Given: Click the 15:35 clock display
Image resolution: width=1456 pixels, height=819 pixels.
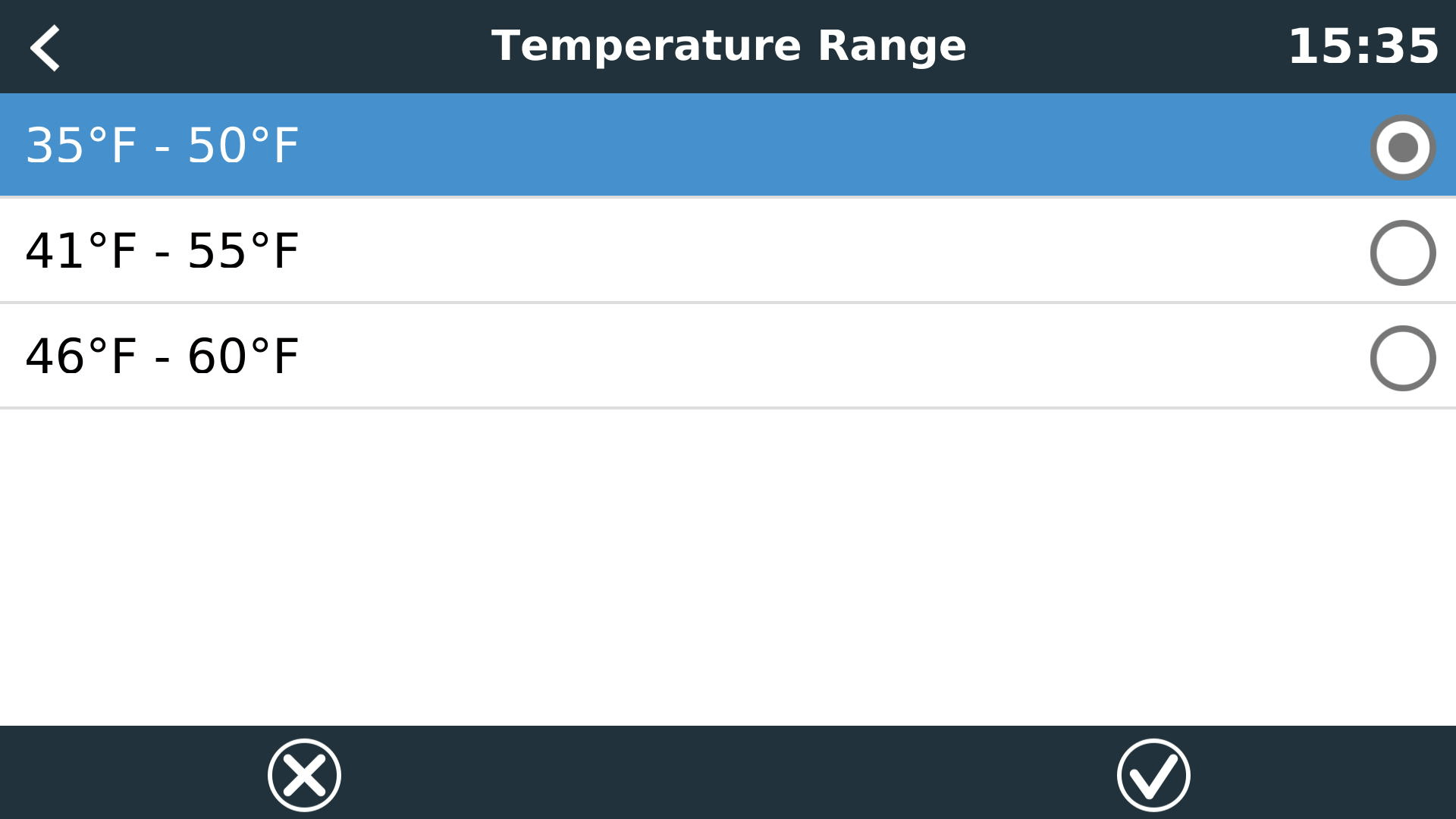Looking at the screenshot, I should 1363,47.
